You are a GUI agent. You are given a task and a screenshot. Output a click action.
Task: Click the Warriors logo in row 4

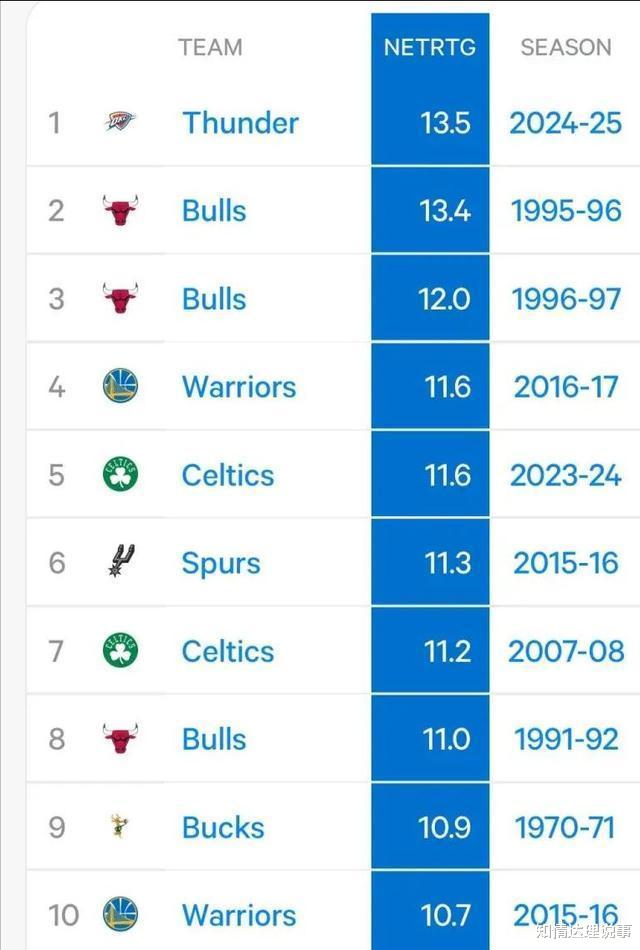[121, 386]
